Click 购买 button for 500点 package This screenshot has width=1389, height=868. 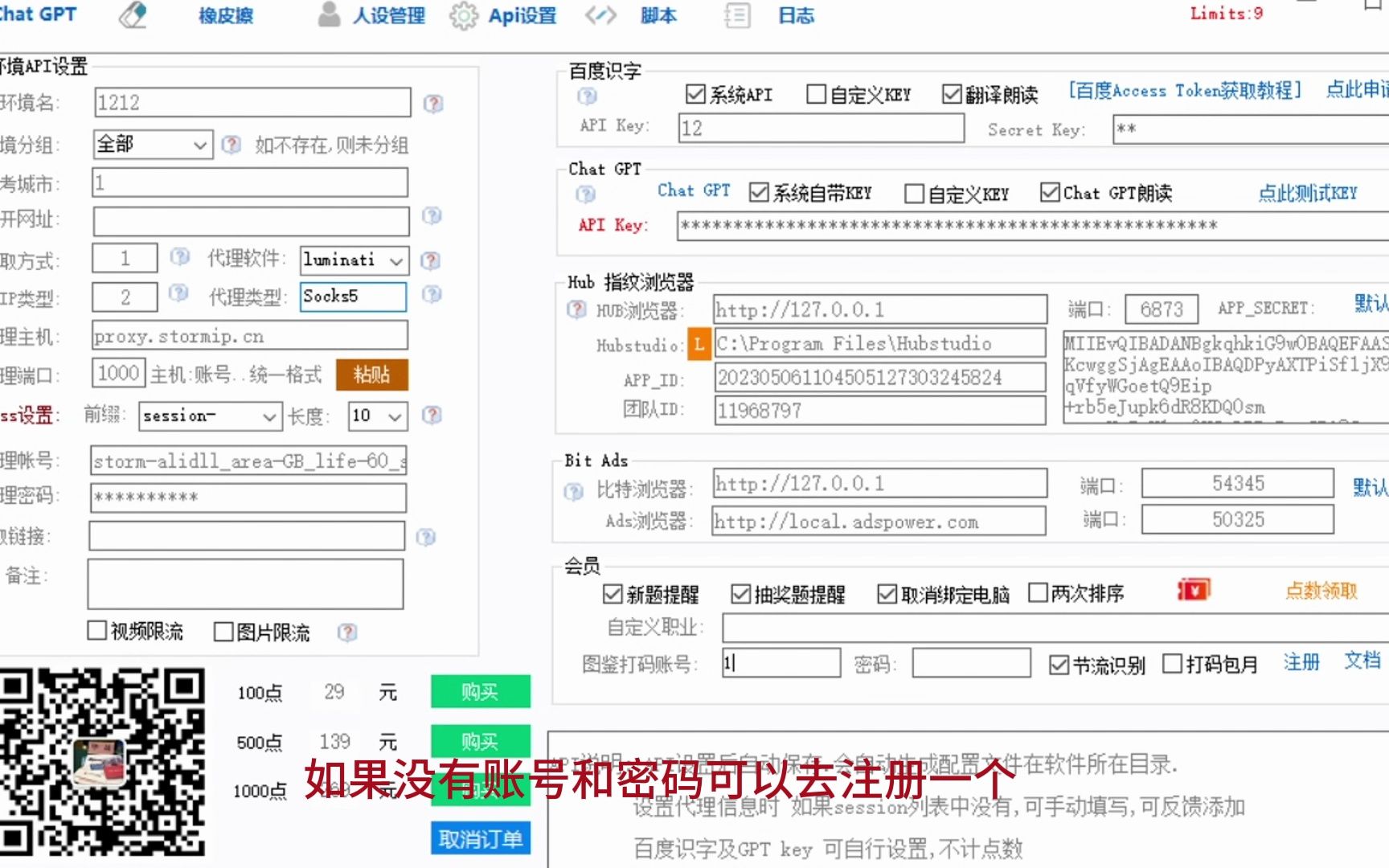[481, 741]
